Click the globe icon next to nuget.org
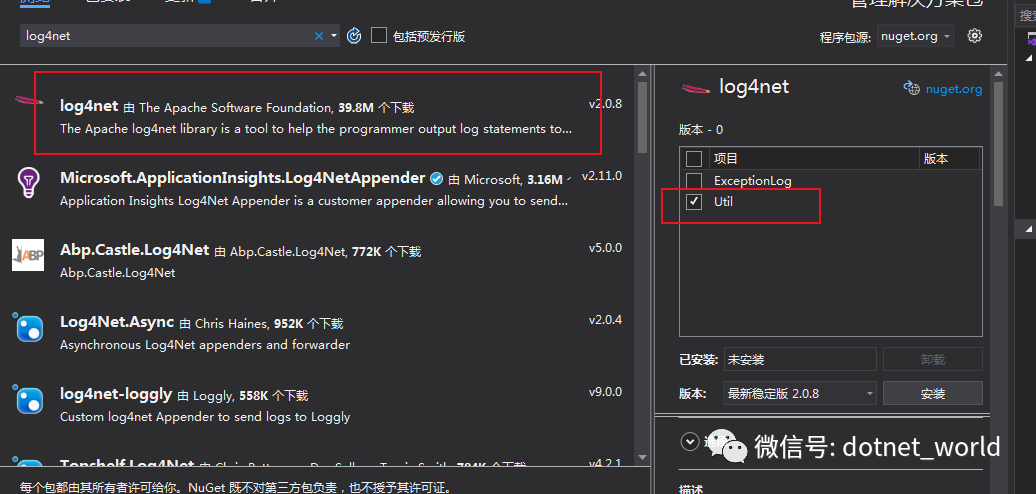Screen dimensions: 1036x494 click(x=911, y=88)
